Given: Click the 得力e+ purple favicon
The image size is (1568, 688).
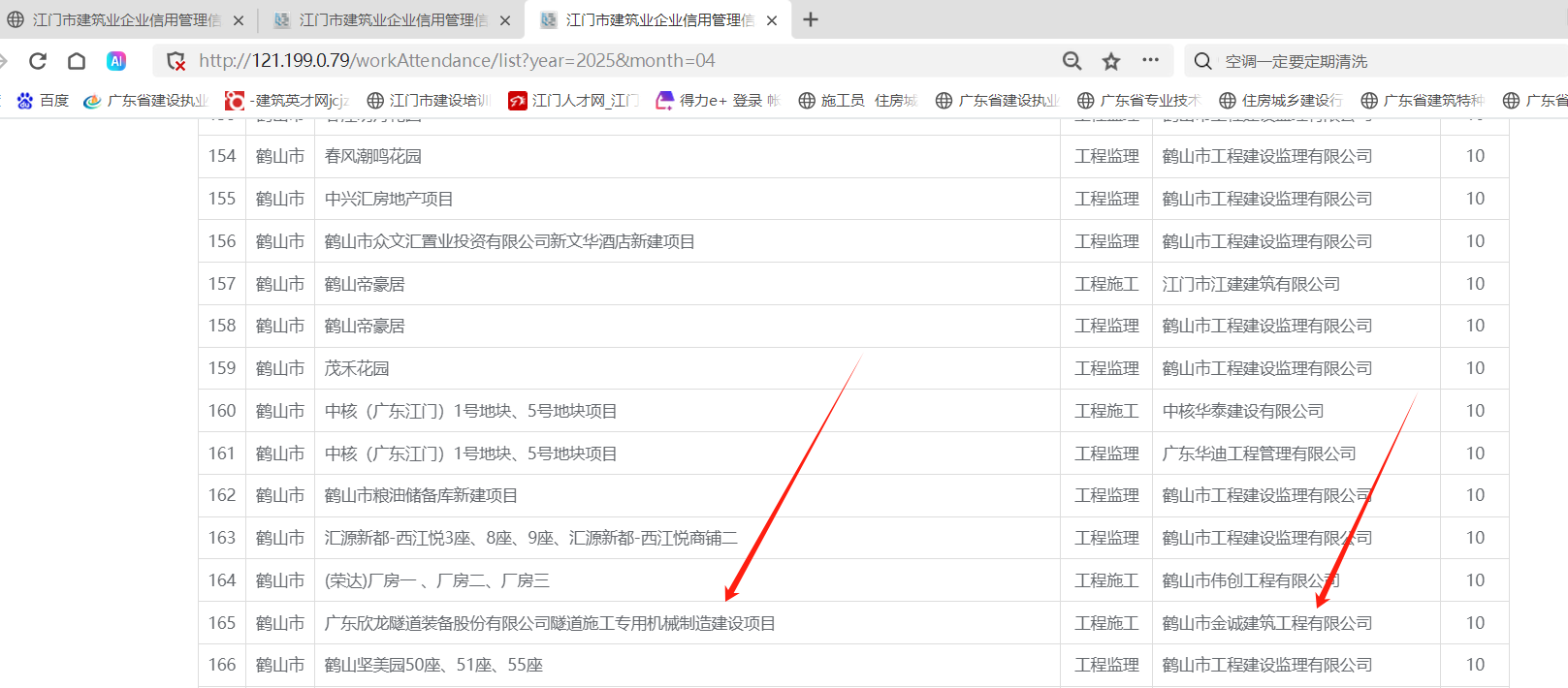Looking at the screenshot, I should coord(665,100).
